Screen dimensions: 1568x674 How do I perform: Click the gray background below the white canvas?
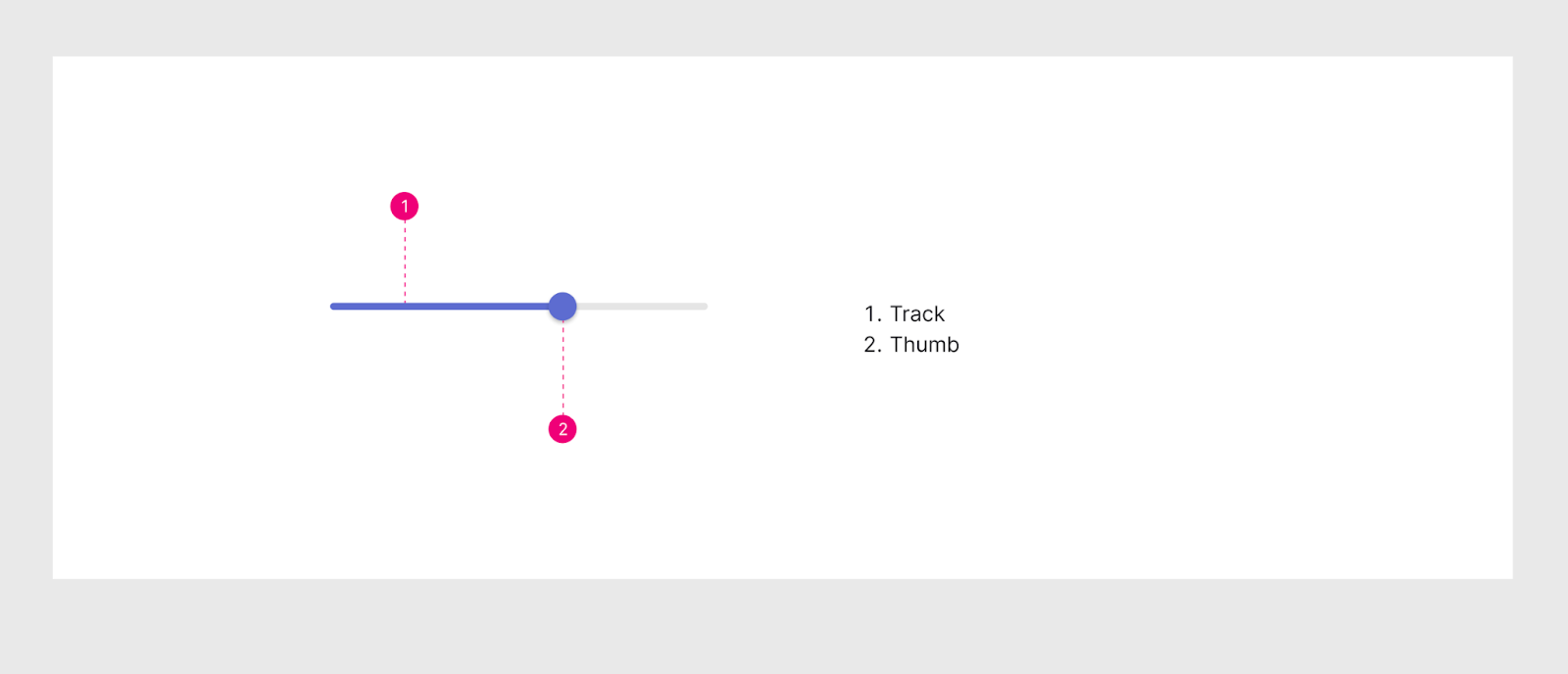[x=784, y=627]
